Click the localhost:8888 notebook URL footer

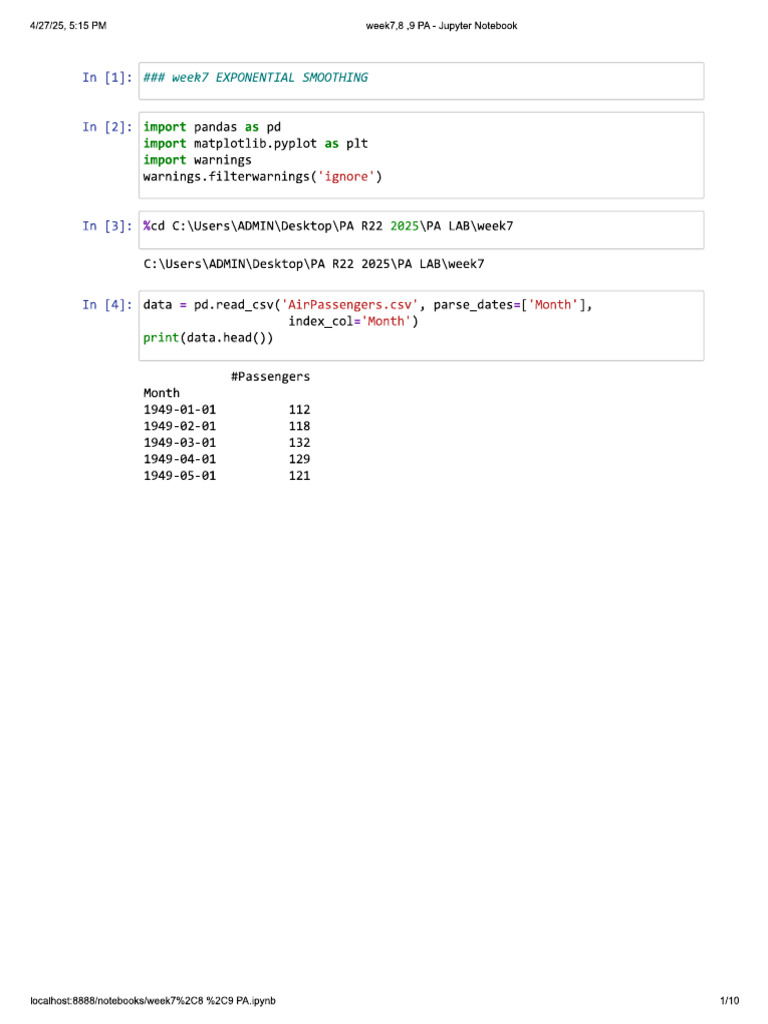153,1000
